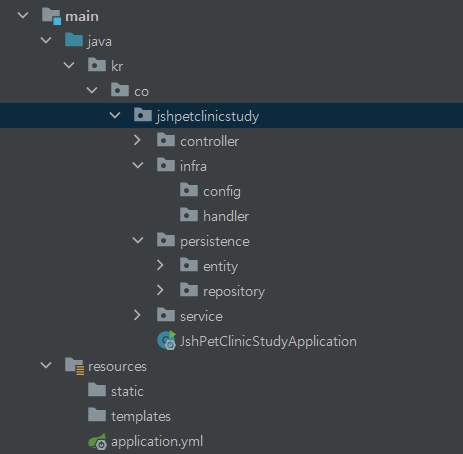Click the main module folder icon
The image size is (463, 454).
click(x=51, y=16)
